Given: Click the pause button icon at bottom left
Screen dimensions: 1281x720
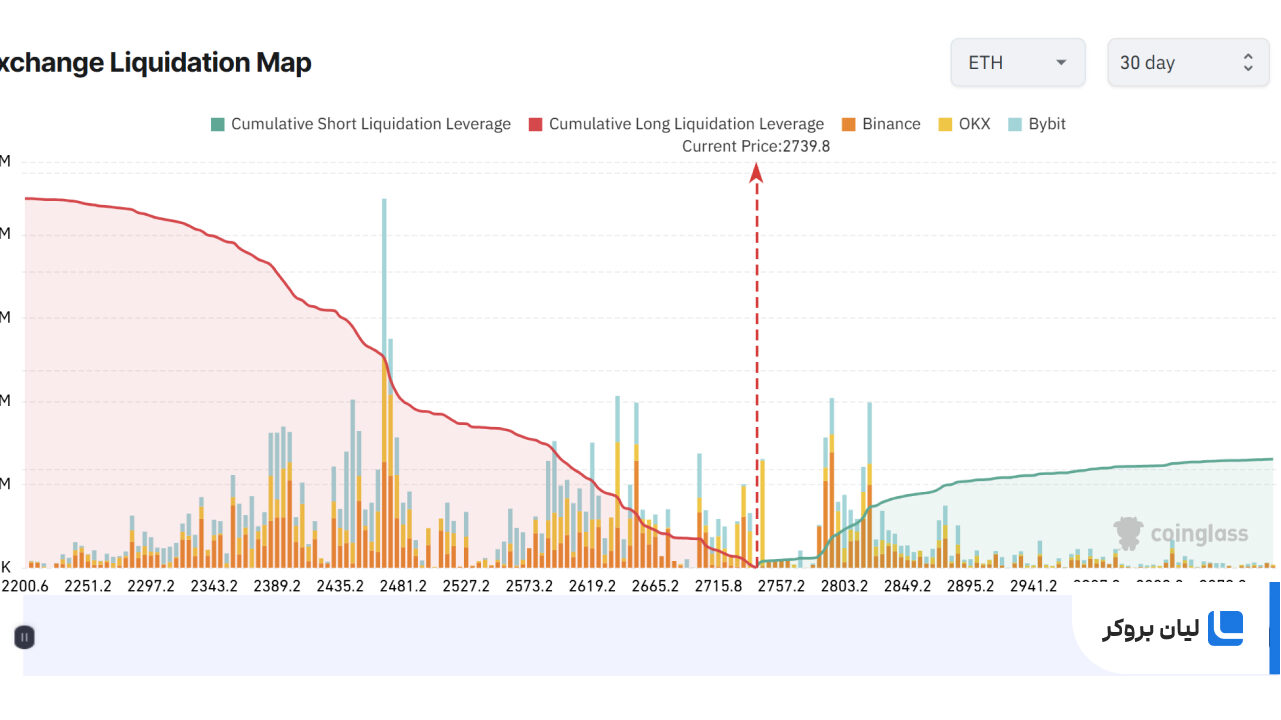Looking at the screenshot, I should click(25, 637).
